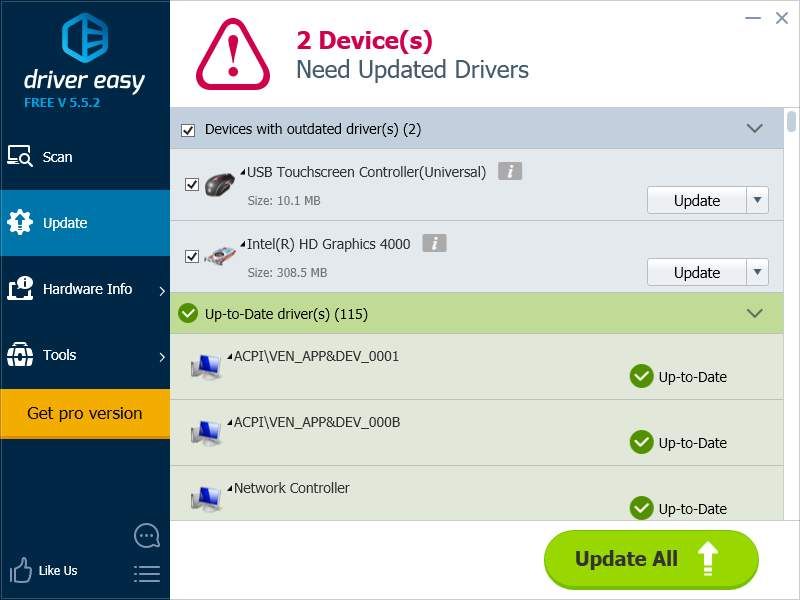Viewport: 800px width, 600px height.
Task: Collapse the outdated drivers section chevron
Action: pos(755,129)
